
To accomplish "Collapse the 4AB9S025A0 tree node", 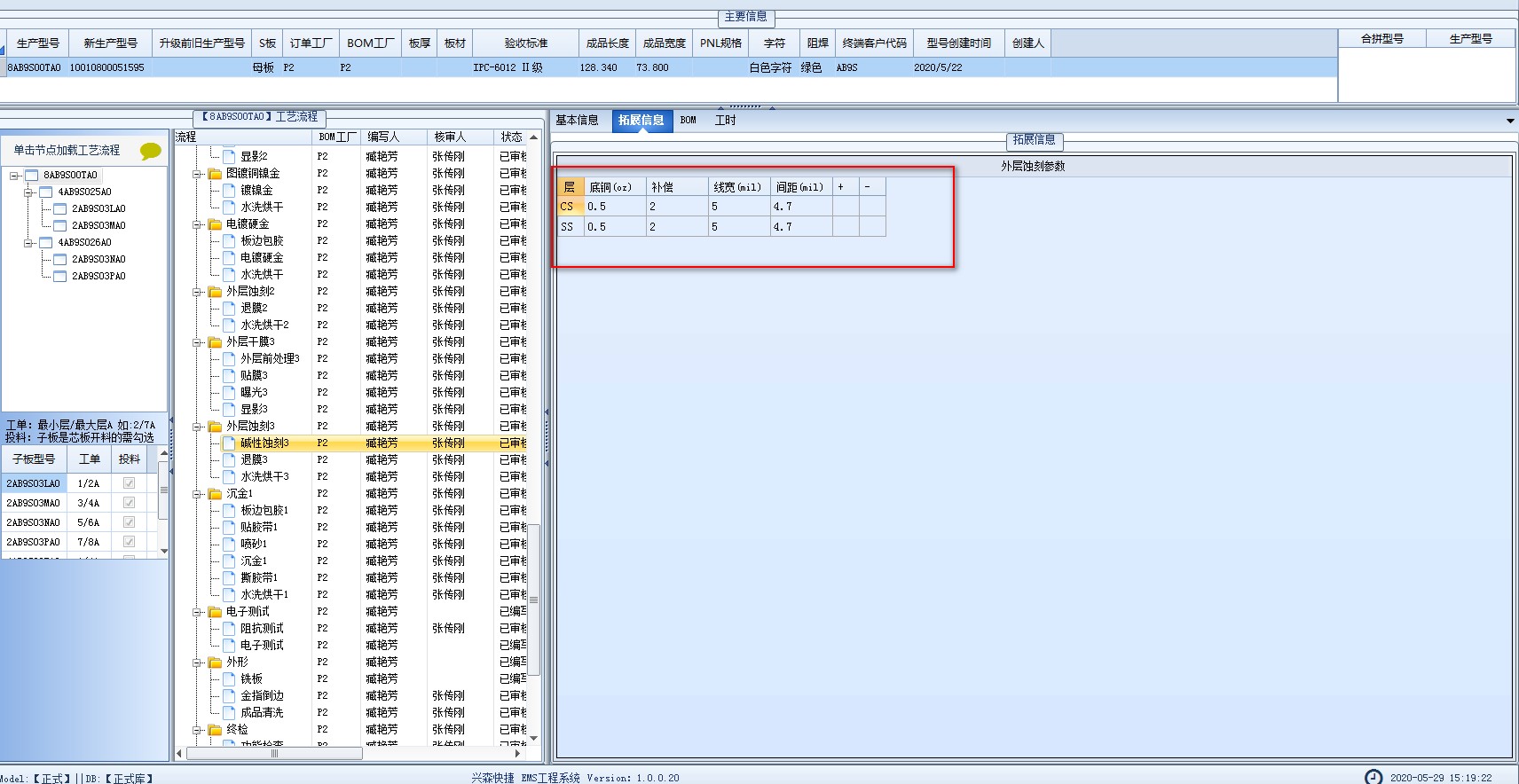I will pyautogui.click(x=28, y=192).
